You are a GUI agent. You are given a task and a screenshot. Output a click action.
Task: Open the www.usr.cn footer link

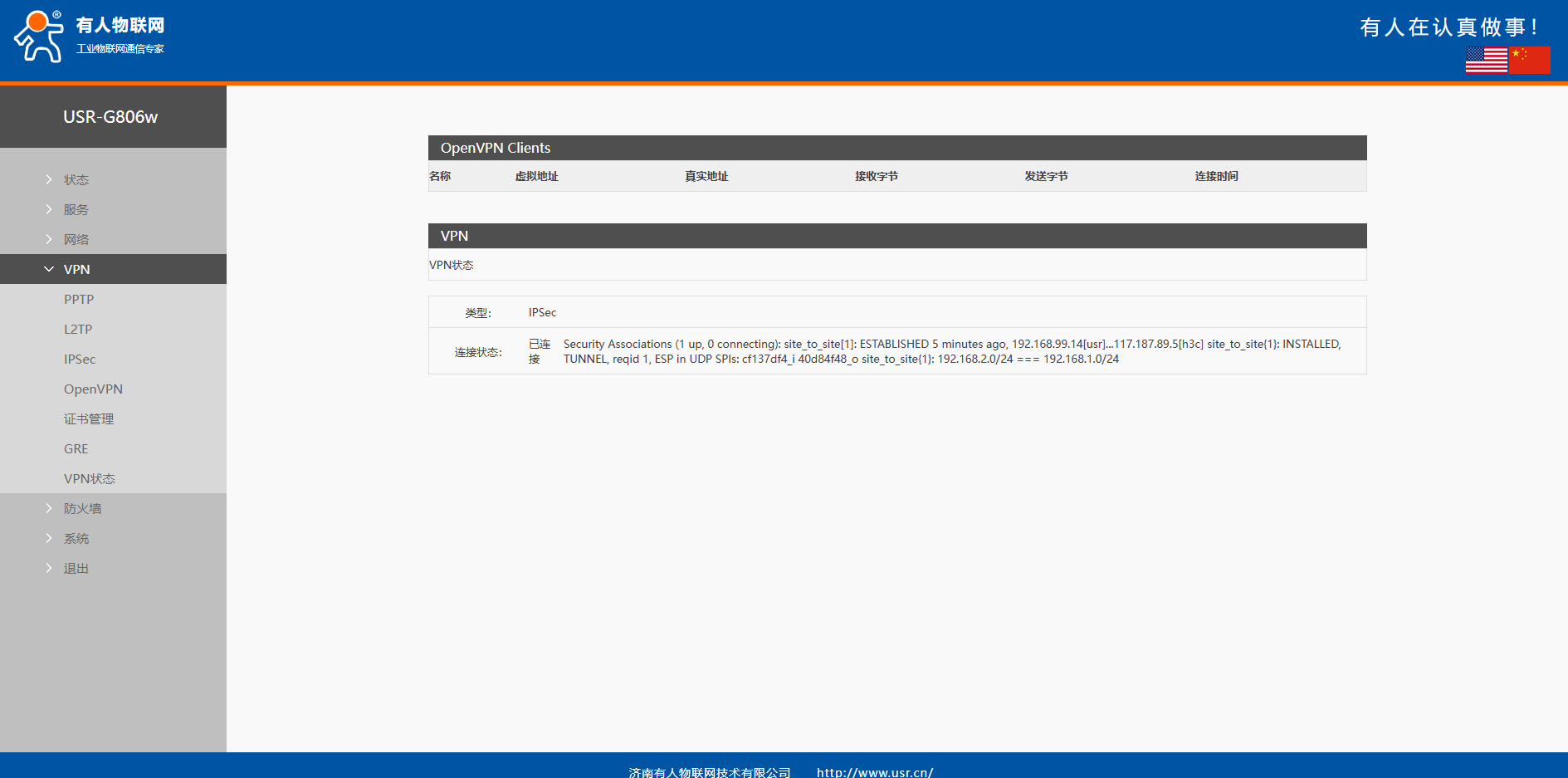[x=875, y=771]
